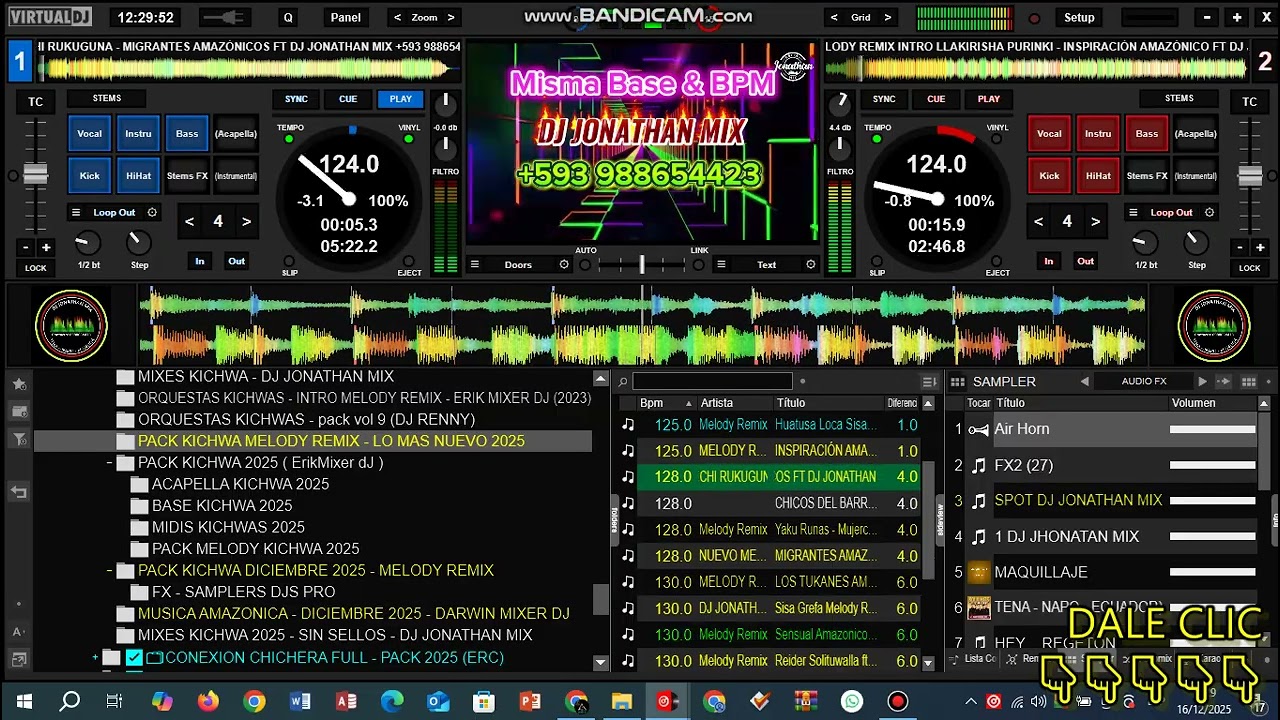The height and width of the screenshot is (720, 1280).
Task: Open the Setup settings button
Action: [1079, 17]
